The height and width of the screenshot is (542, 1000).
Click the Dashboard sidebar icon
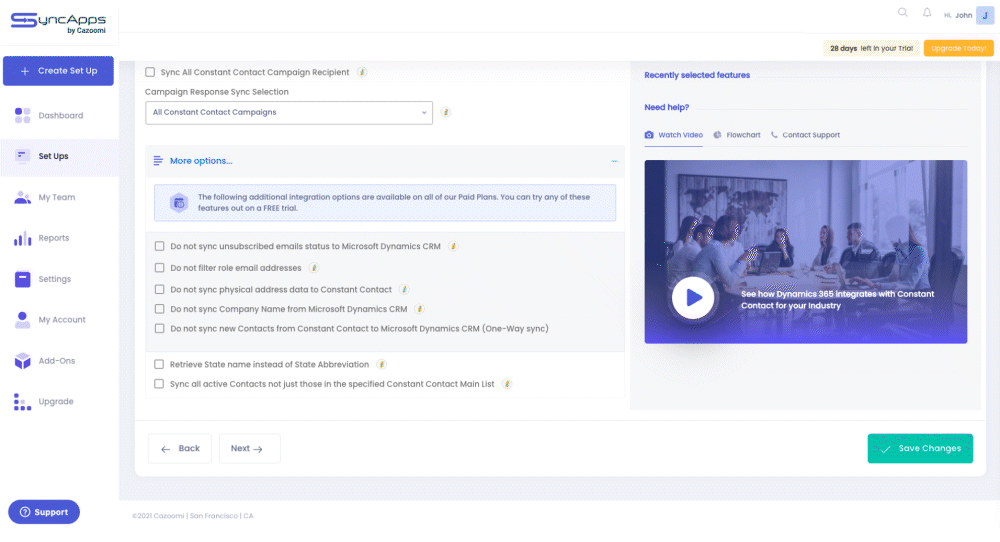coord(22,115)
